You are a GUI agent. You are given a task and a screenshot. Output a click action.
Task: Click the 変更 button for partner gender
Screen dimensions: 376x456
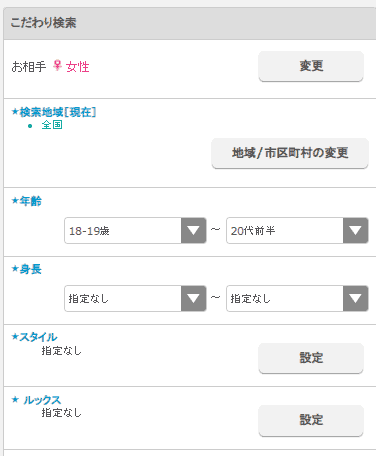(311, 66)
